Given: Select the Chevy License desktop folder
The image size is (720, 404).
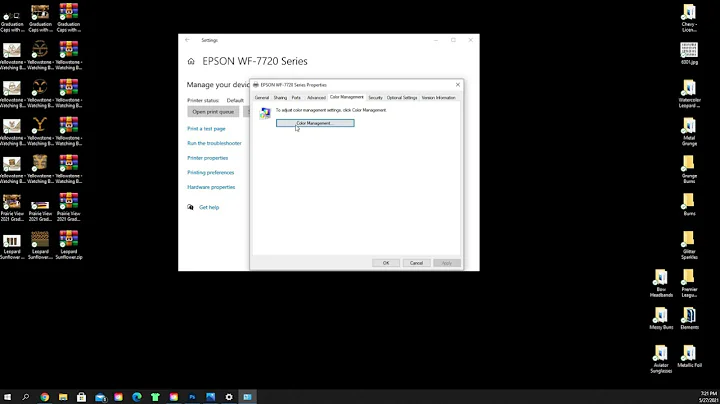Looking at the screenshot, I should [689, 18].
